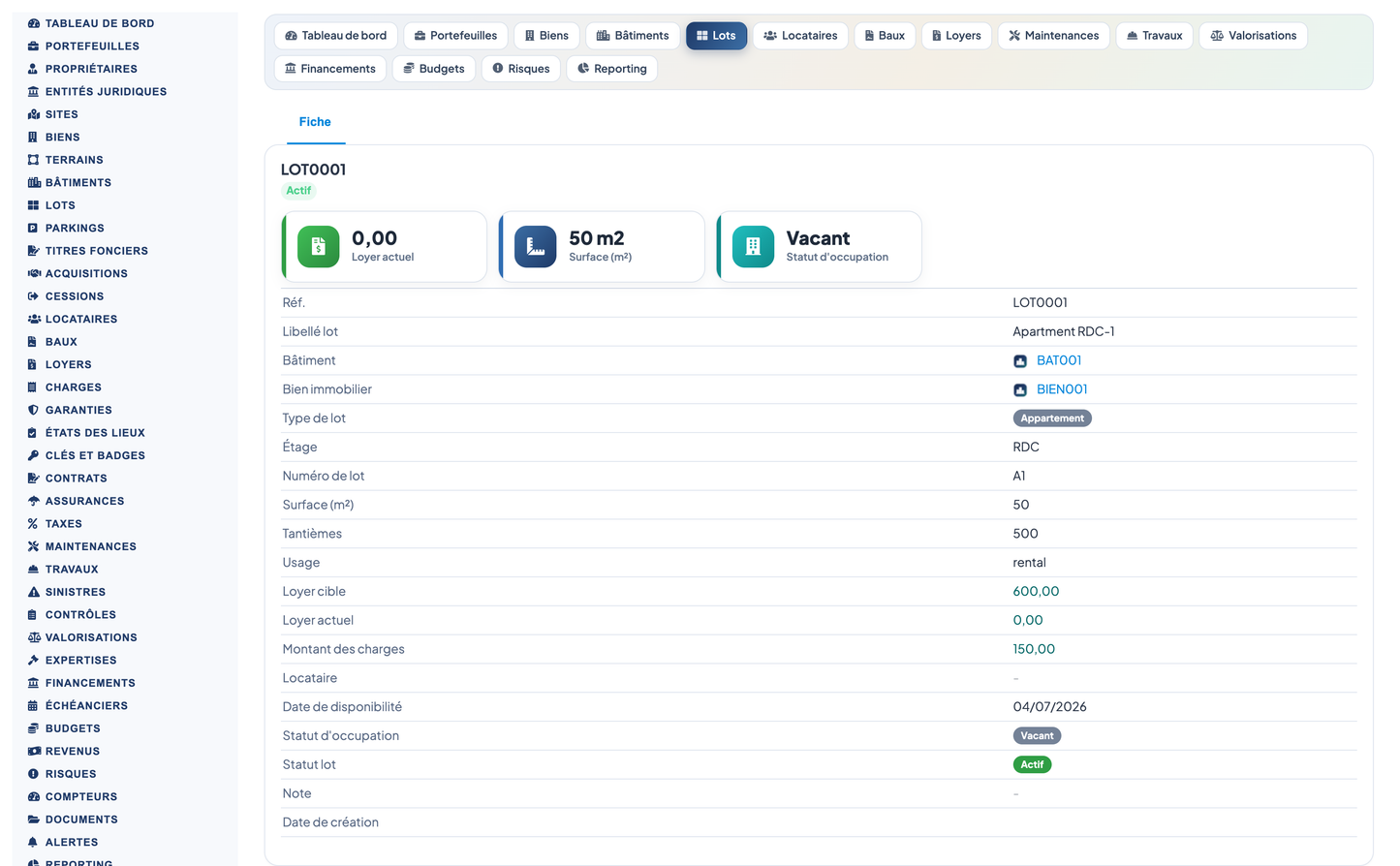
Task: Open Locataires in the left sidebar
Action: pyautogui.click(x=73, y=319)
